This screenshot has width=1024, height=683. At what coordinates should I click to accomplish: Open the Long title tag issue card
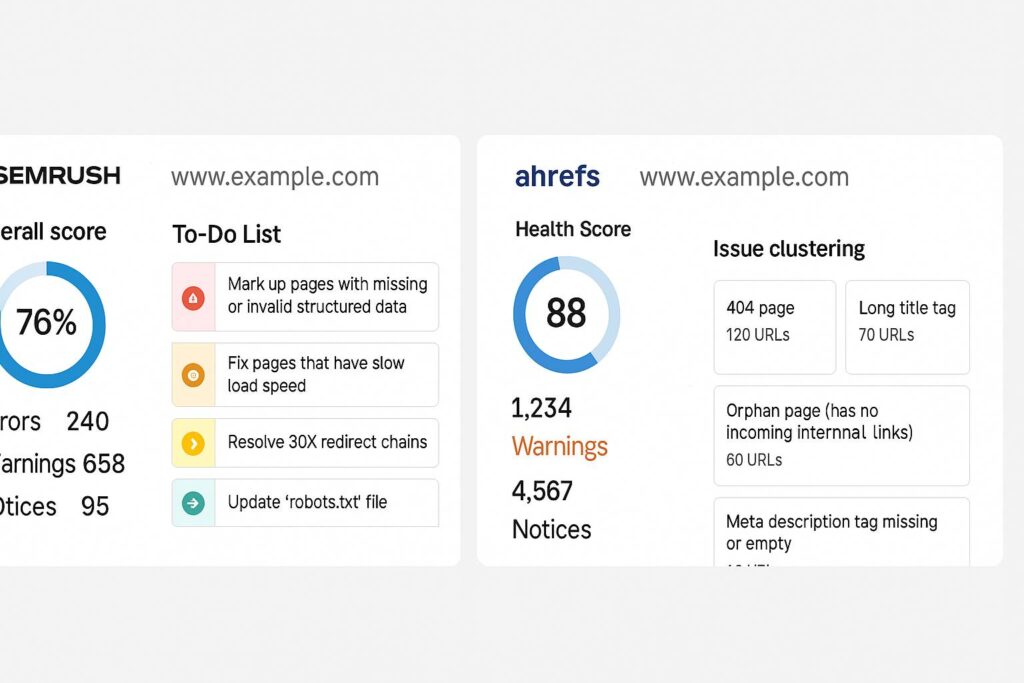(x=907, y=327)
